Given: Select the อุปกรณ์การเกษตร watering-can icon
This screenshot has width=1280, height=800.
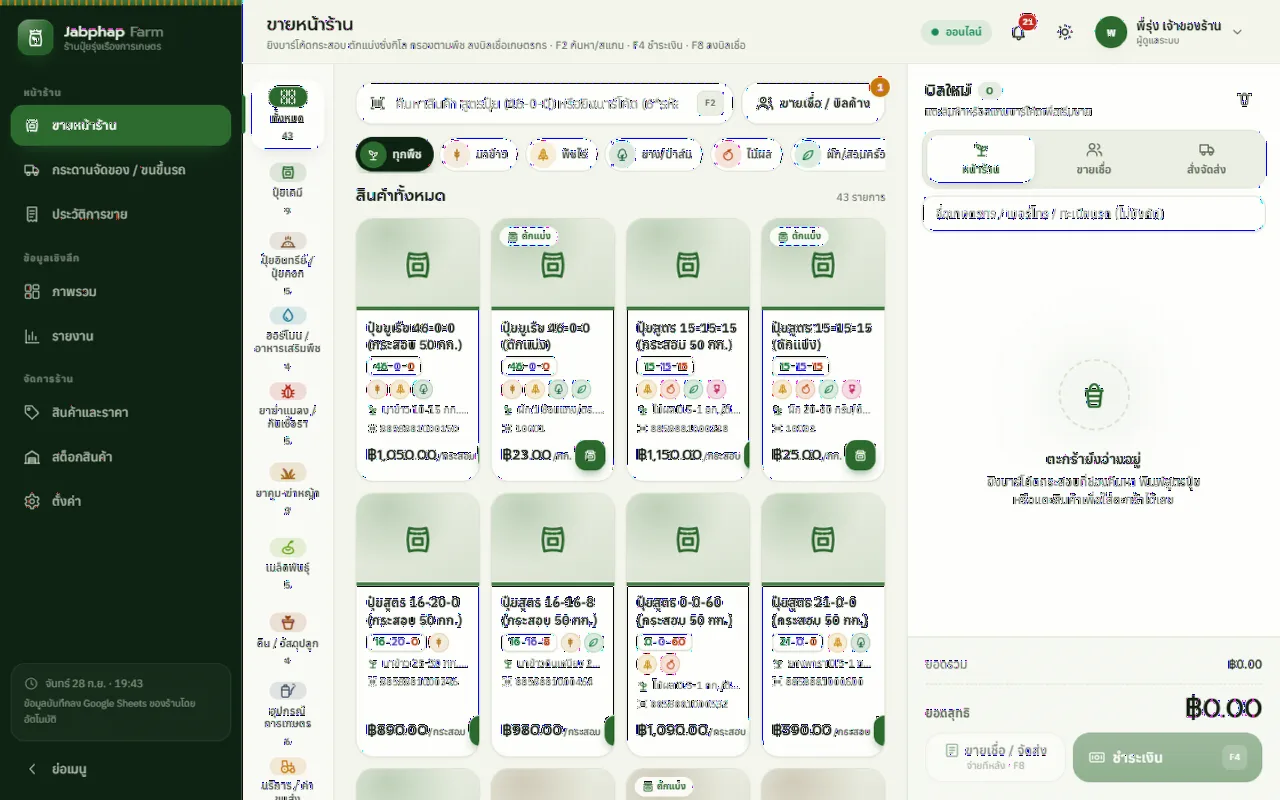Looking at the screenshot, I should (x=288, y=690).
